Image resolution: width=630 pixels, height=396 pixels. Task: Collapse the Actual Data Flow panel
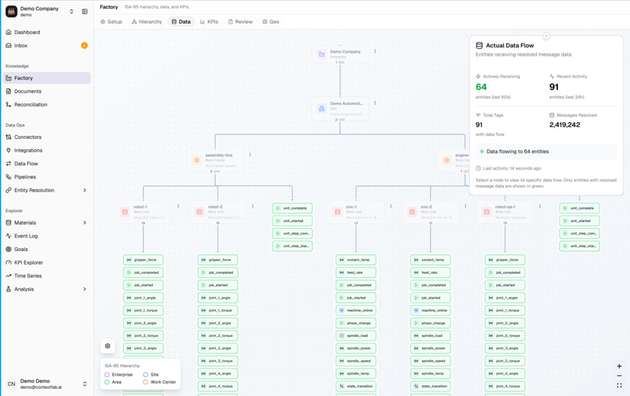point(546,36)
